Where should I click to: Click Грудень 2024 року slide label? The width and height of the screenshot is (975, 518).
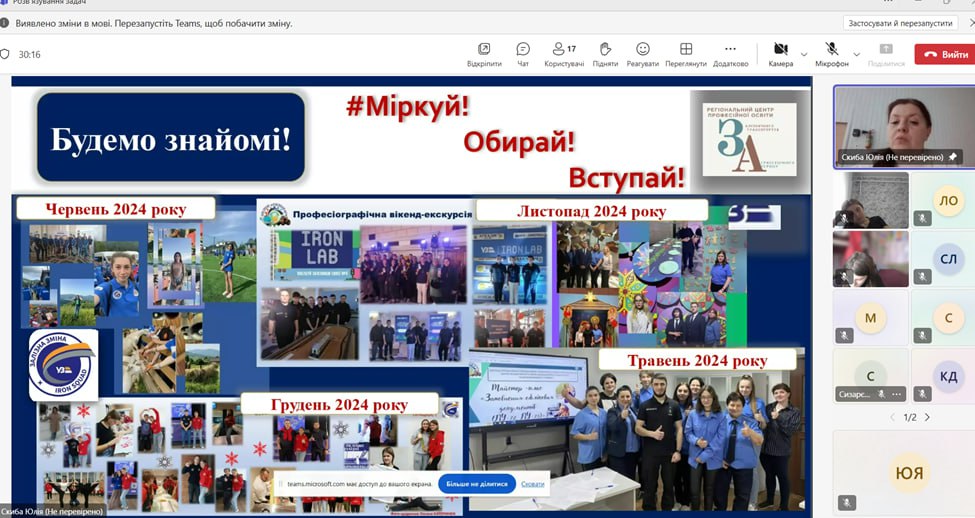(x=340, y=405)
